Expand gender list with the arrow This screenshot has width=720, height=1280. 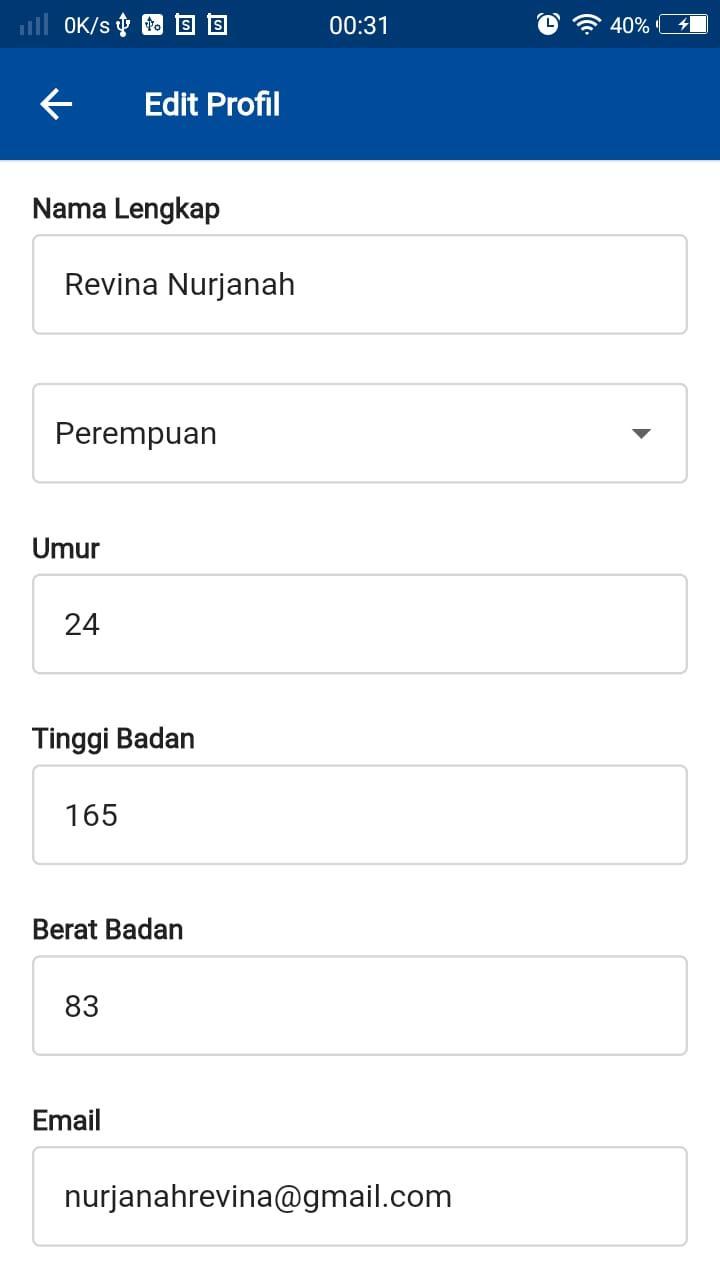point(642,434)
